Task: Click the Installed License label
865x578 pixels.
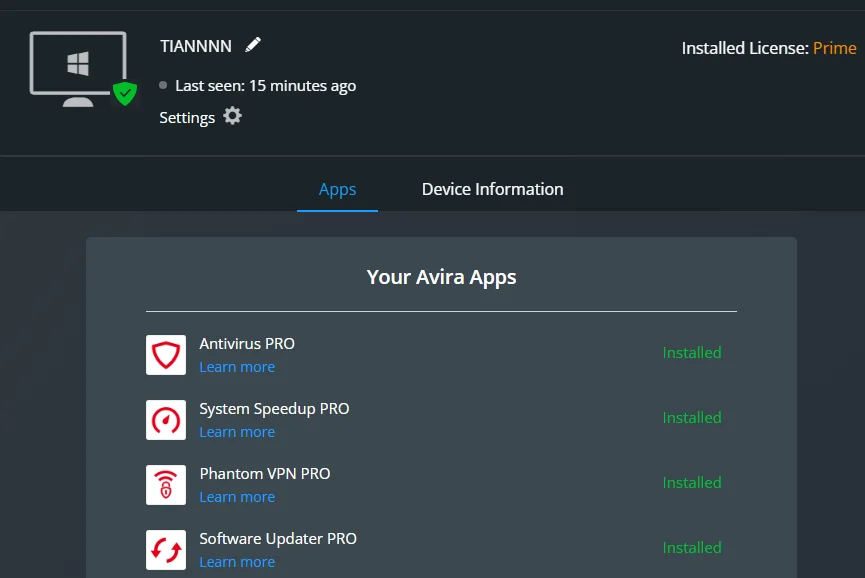Action: pos(745,48)
